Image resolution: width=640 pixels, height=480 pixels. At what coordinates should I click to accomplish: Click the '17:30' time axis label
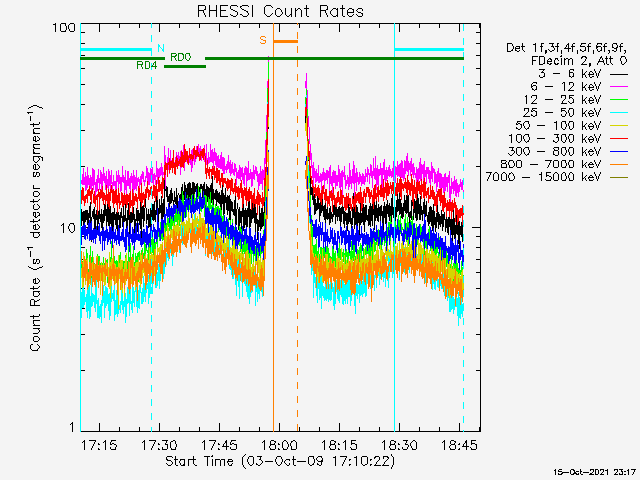point(159,445)
